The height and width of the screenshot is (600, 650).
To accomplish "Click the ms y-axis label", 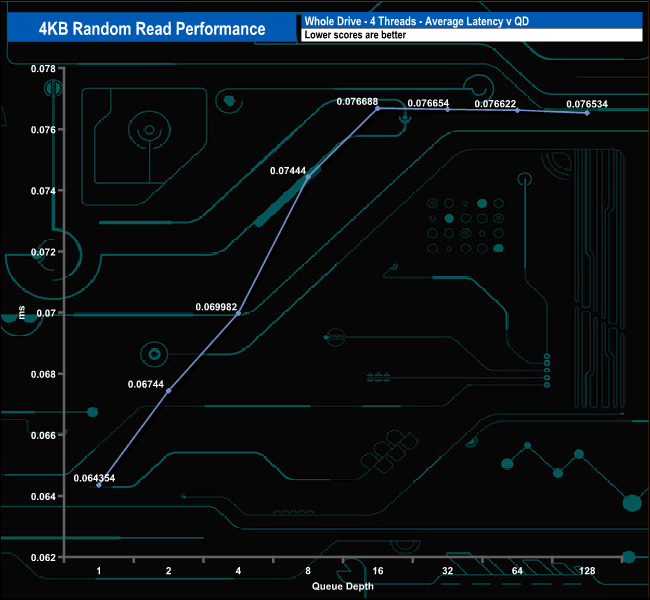I will click(22, 314).
